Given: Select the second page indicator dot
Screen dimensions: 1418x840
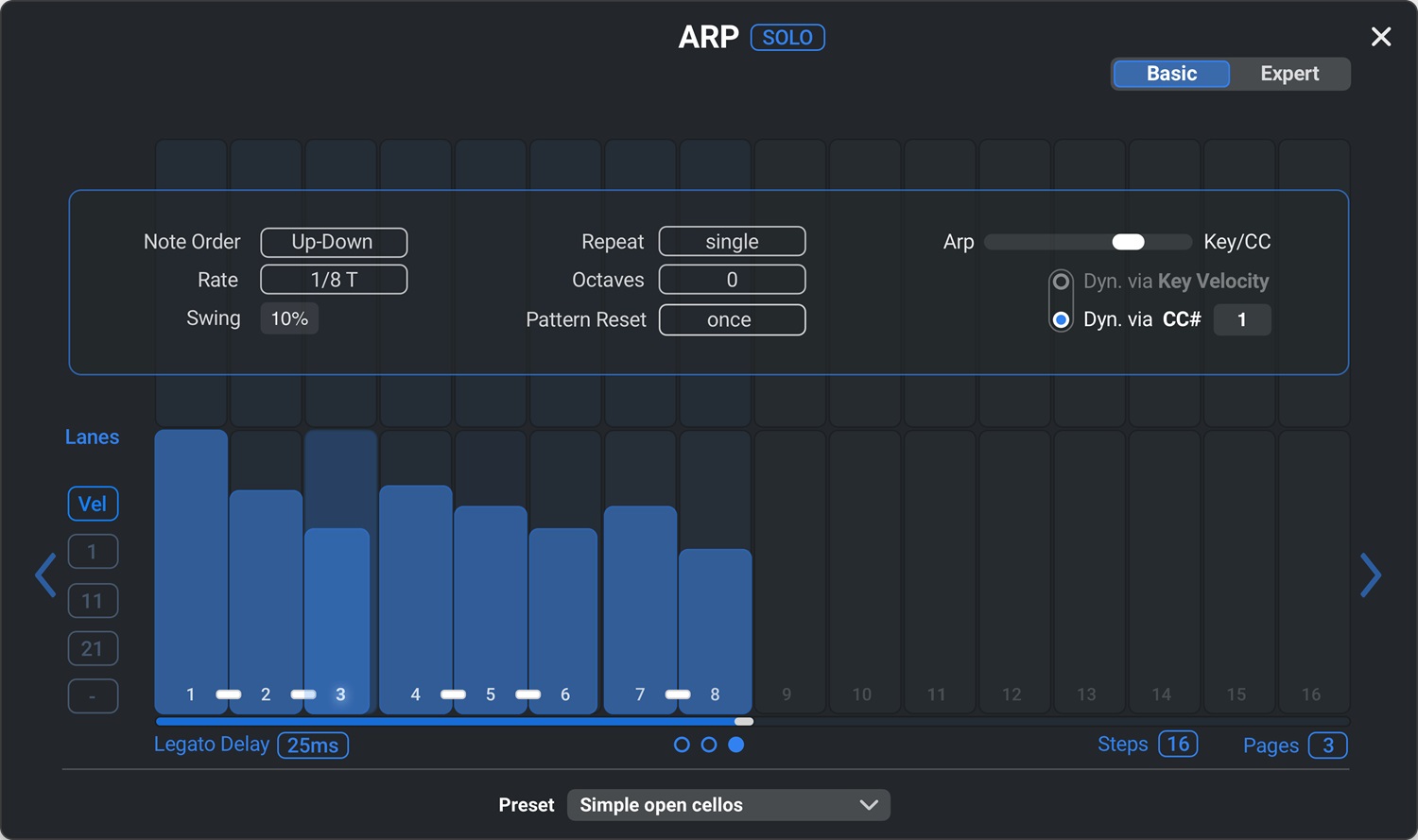Looking at the screenshot, I should pyautogui.click(x=709, y=745).
